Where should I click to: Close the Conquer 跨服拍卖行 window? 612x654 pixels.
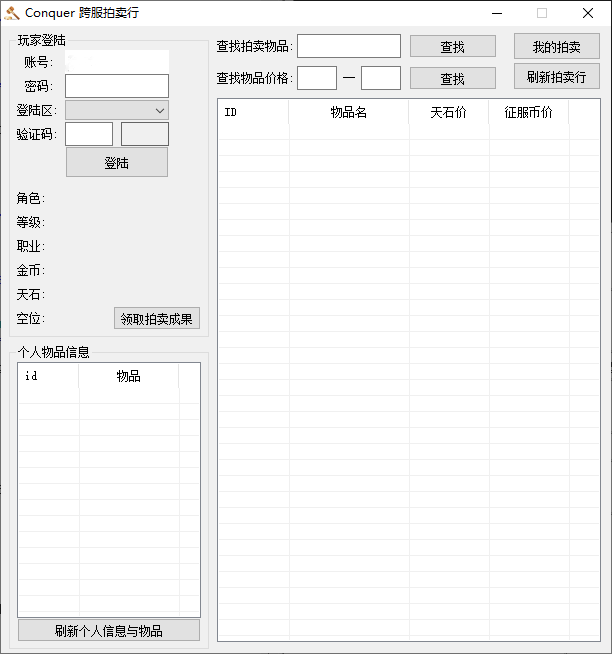tap(588, 13)
